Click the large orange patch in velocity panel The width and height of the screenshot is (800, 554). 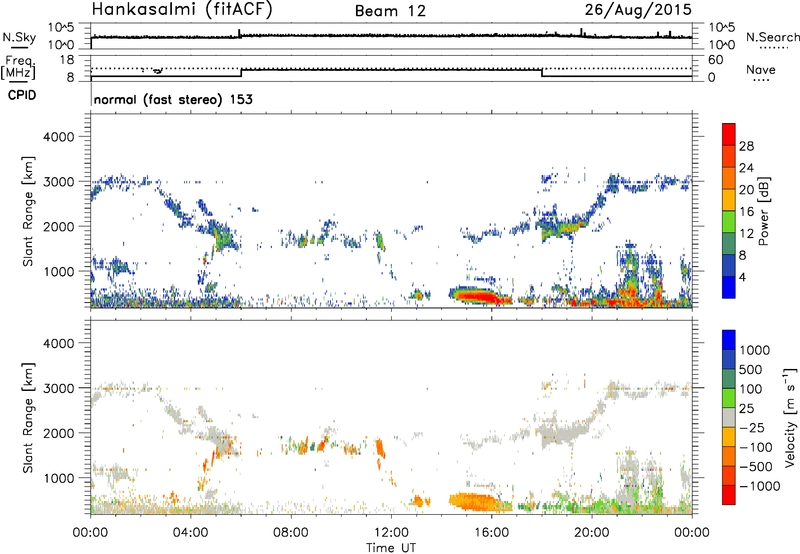(x=473, y=501)
